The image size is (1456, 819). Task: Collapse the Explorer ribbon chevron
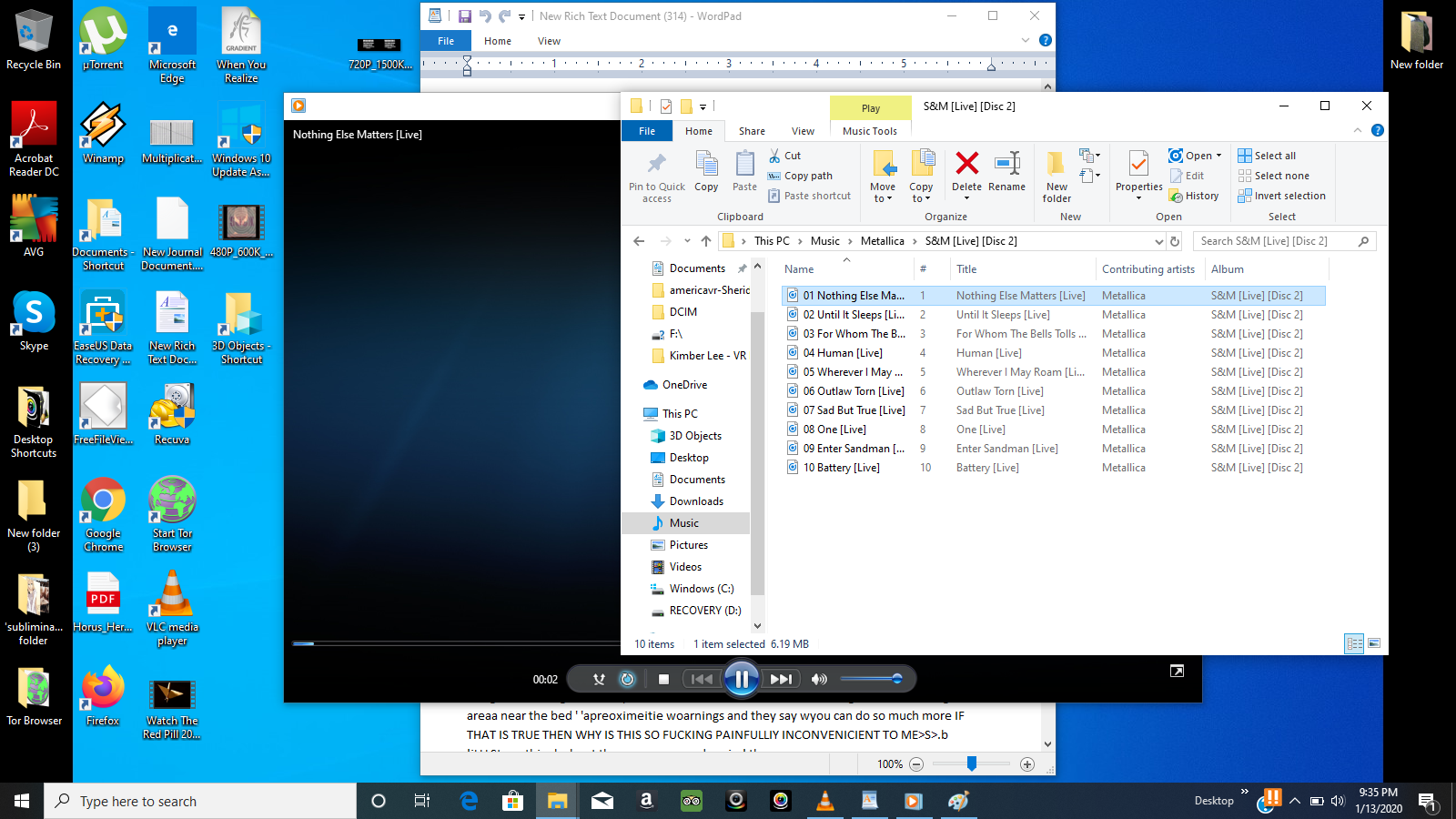1358,130
